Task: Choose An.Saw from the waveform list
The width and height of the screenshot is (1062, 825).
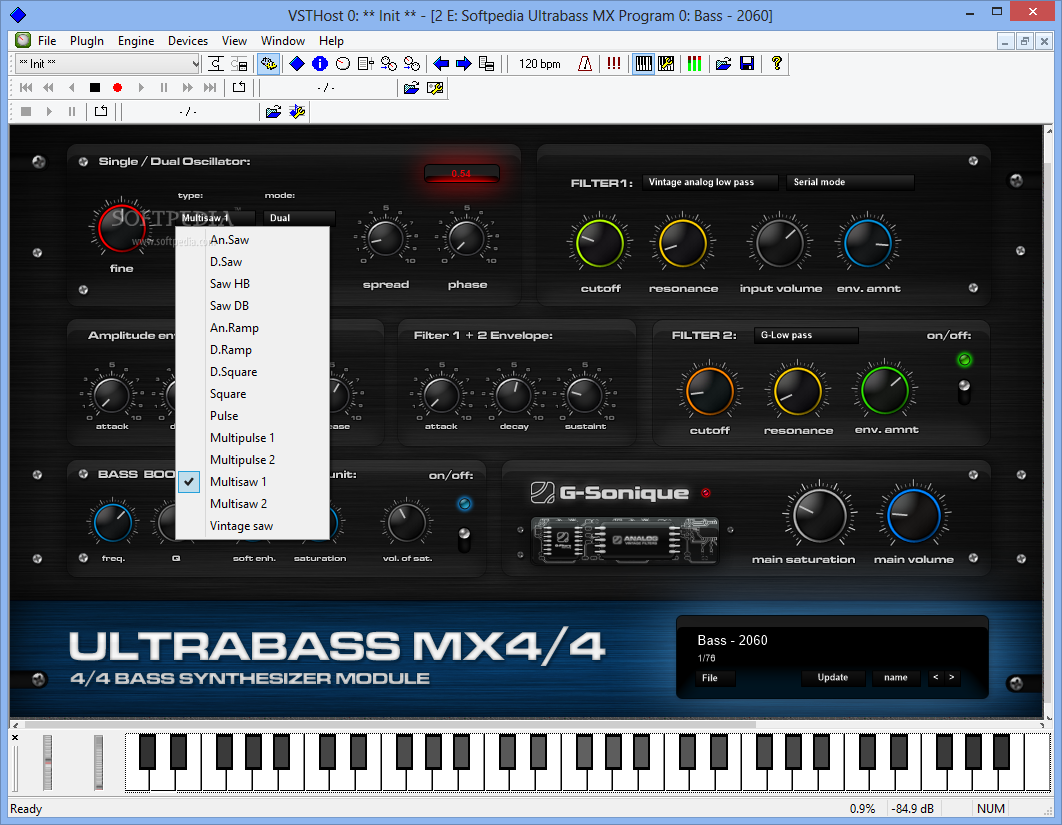Action: click(253, 240)
